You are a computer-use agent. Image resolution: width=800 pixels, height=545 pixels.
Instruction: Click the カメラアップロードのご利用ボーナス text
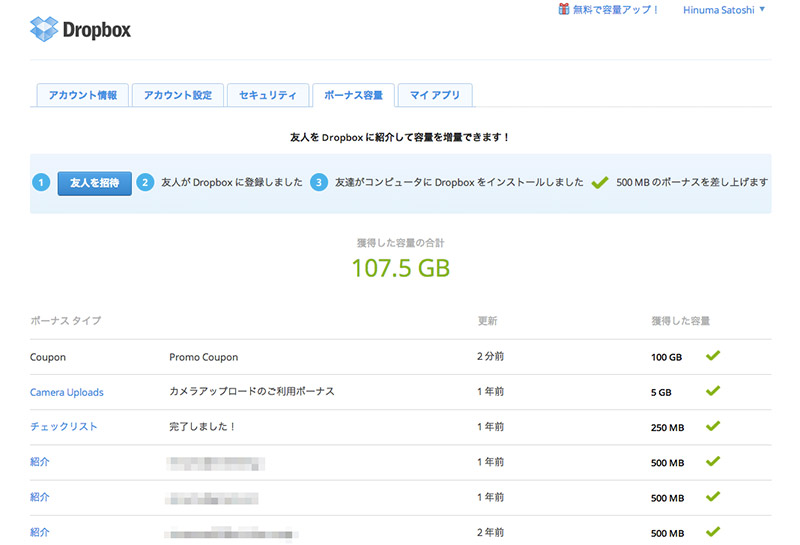252,391
